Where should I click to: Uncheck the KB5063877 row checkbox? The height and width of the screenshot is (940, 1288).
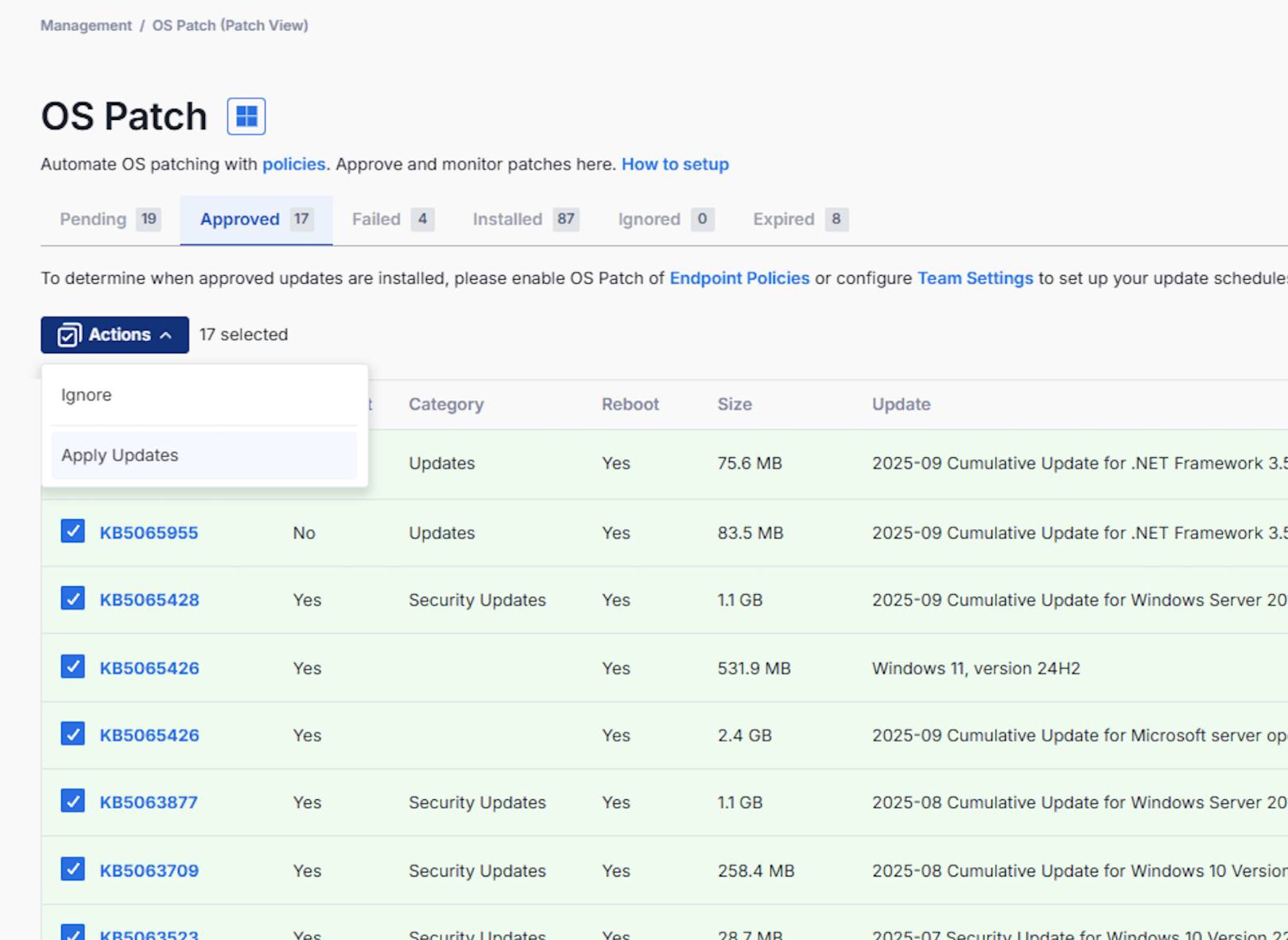(72, 801)
